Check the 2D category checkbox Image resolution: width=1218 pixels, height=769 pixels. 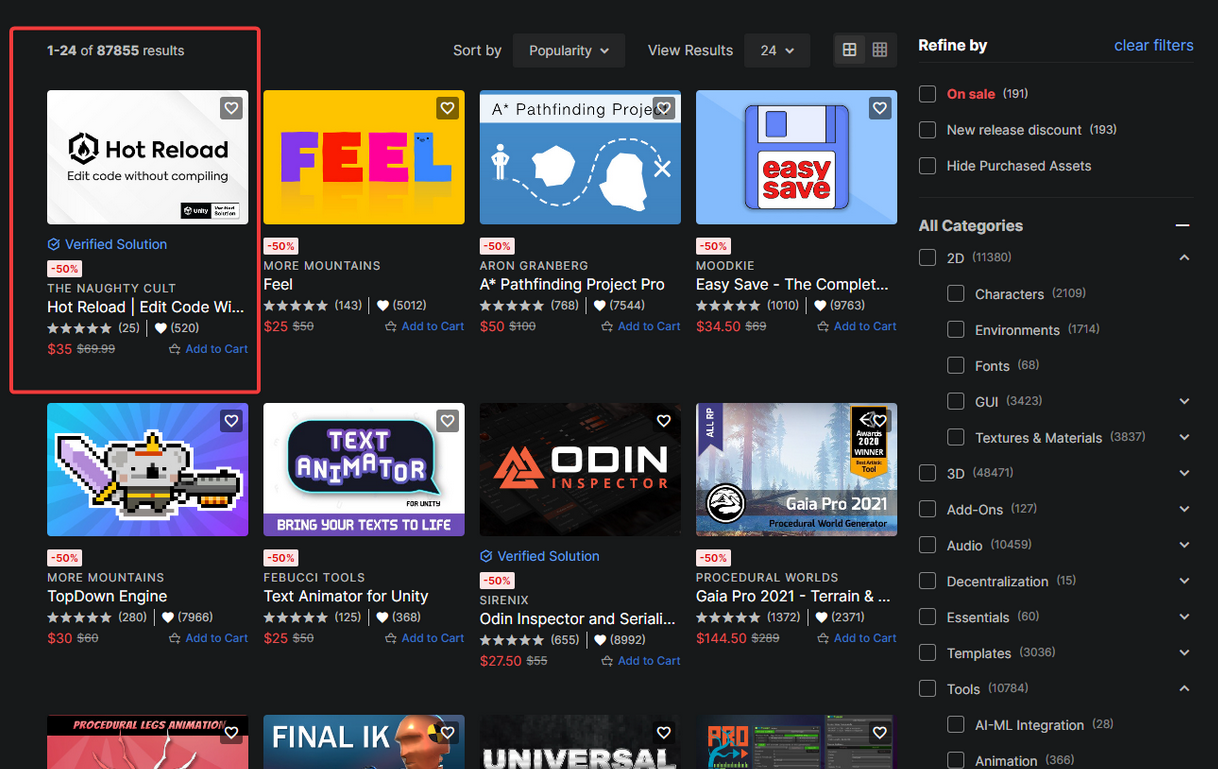tap(927, 258)
